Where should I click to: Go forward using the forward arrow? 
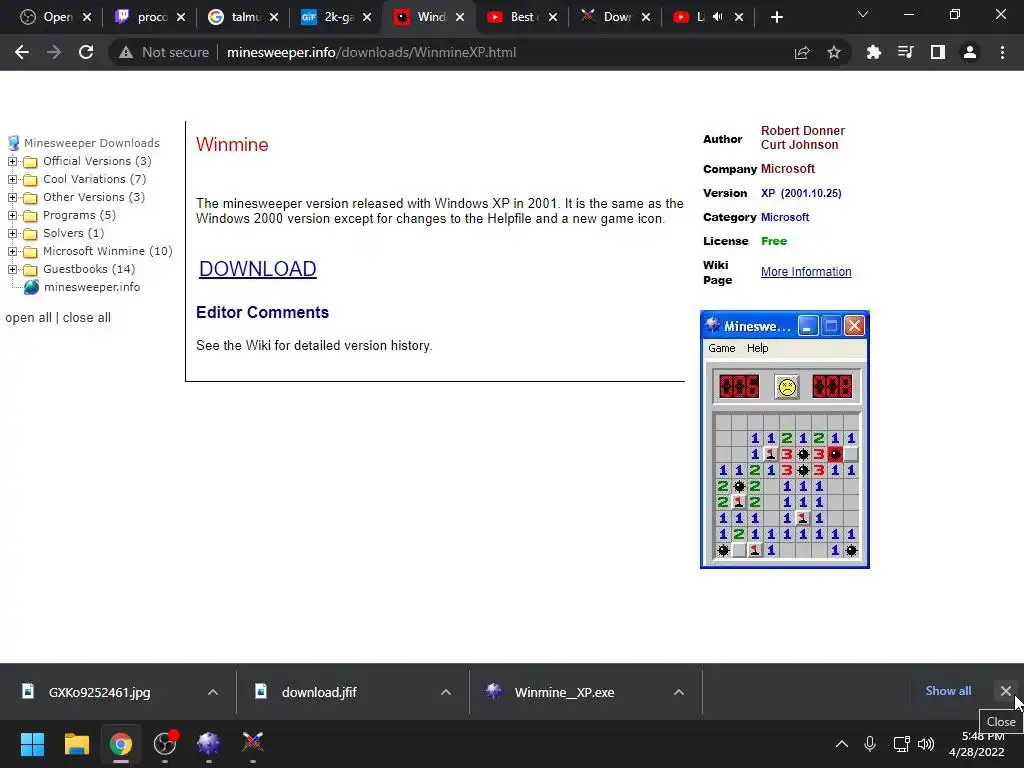tap(54, 52)
